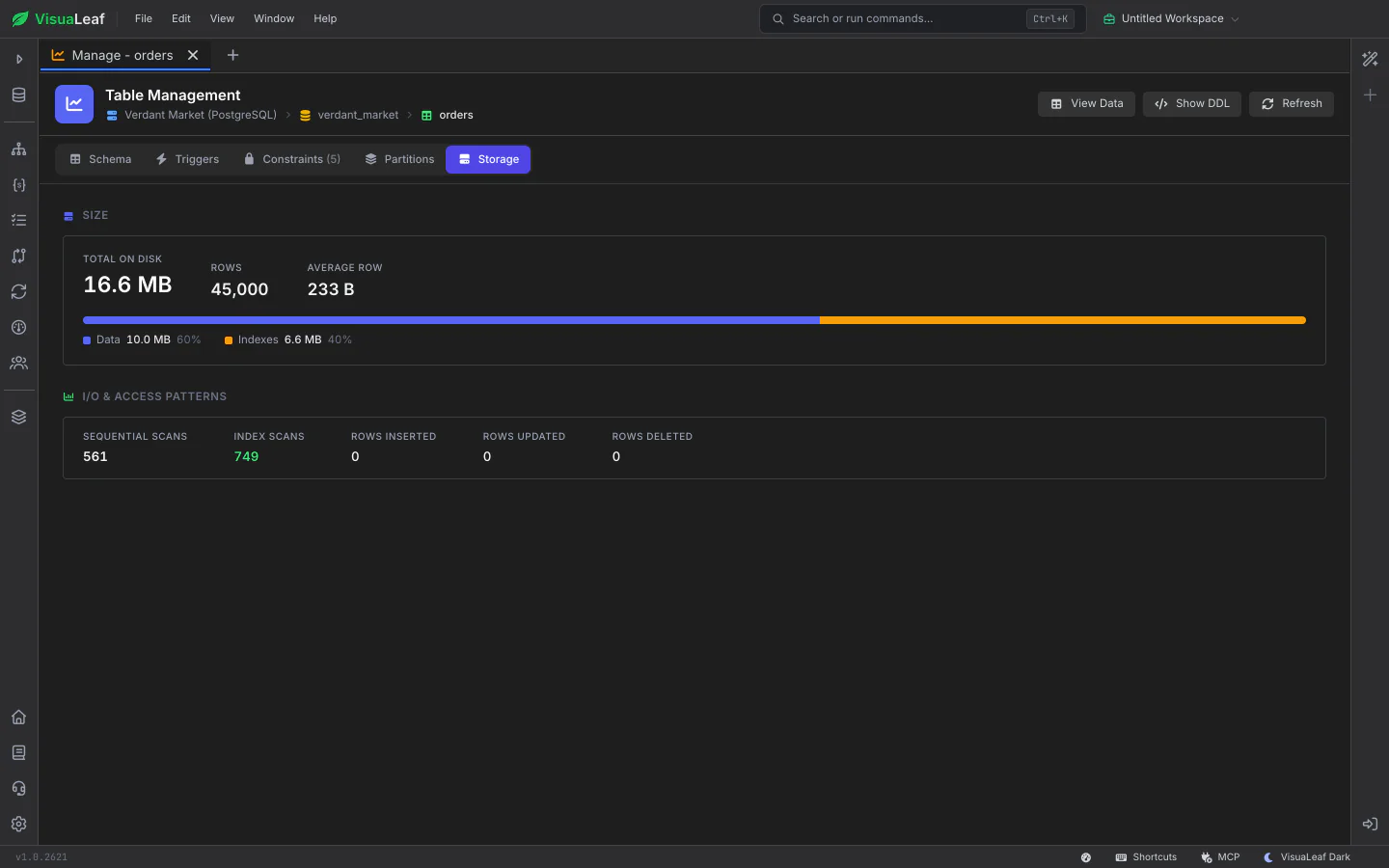Switch to the Schema tab
Viewport: 1389px width, 868px height.
100,159
